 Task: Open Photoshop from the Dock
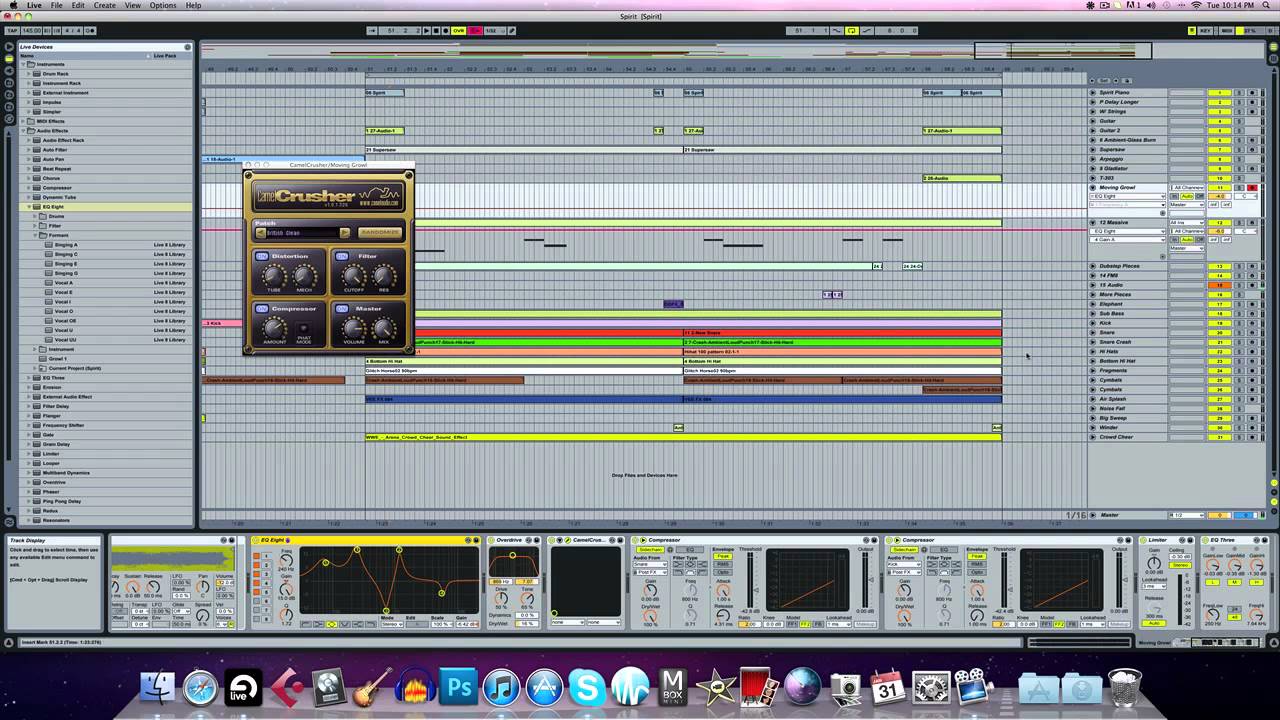[459, 688]
